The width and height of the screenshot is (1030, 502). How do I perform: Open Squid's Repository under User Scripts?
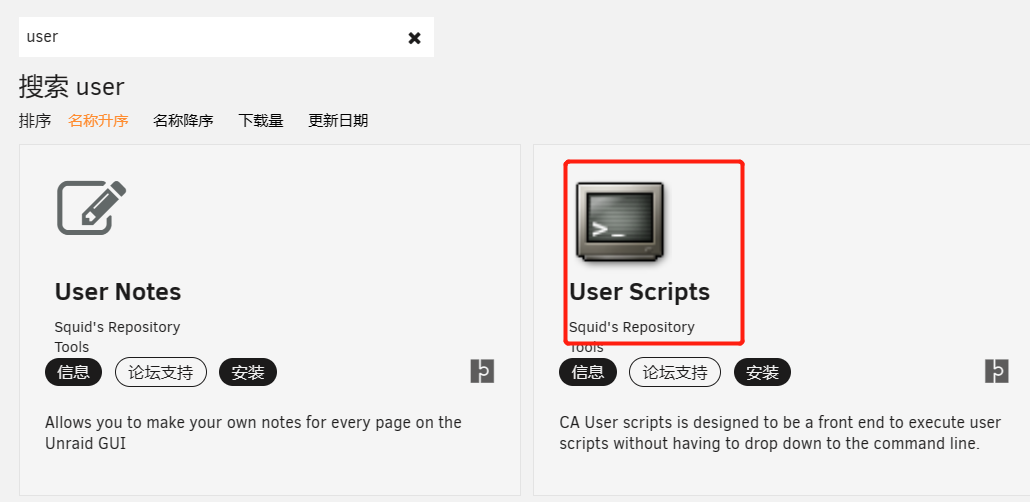point(631,327)
